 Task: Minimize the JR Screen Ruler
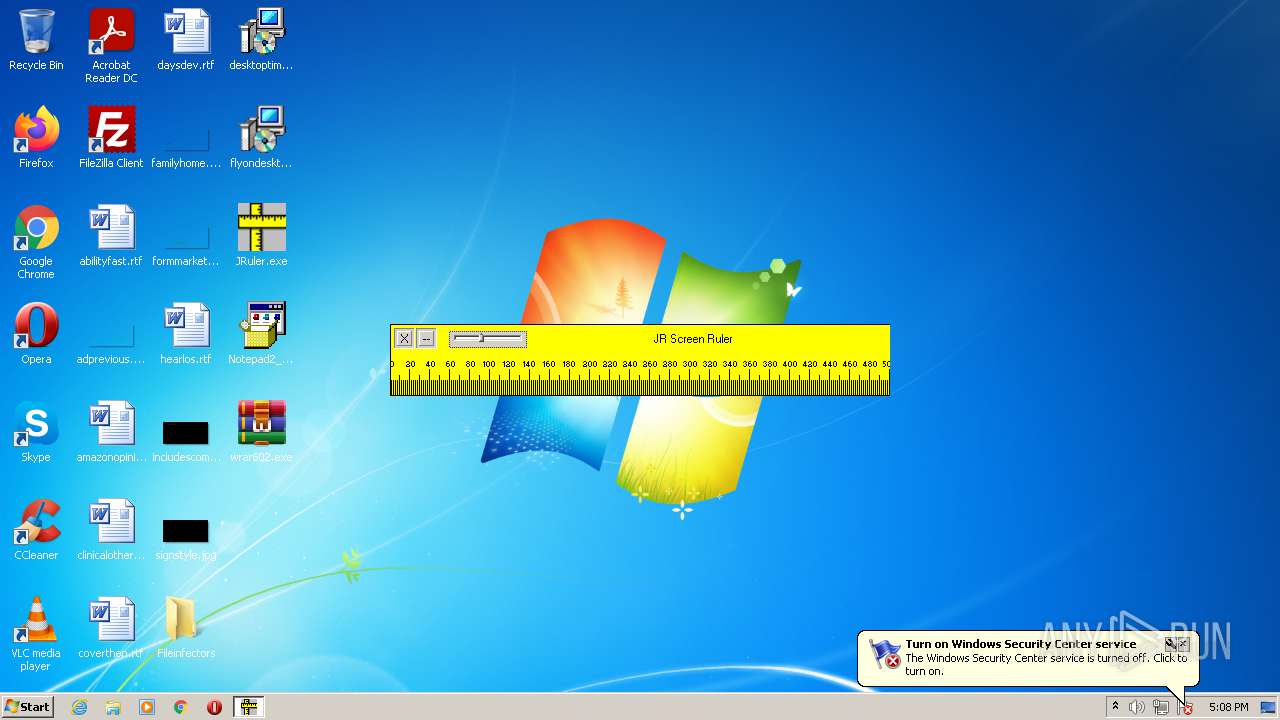pyautogui.click(x=426, y=339)
